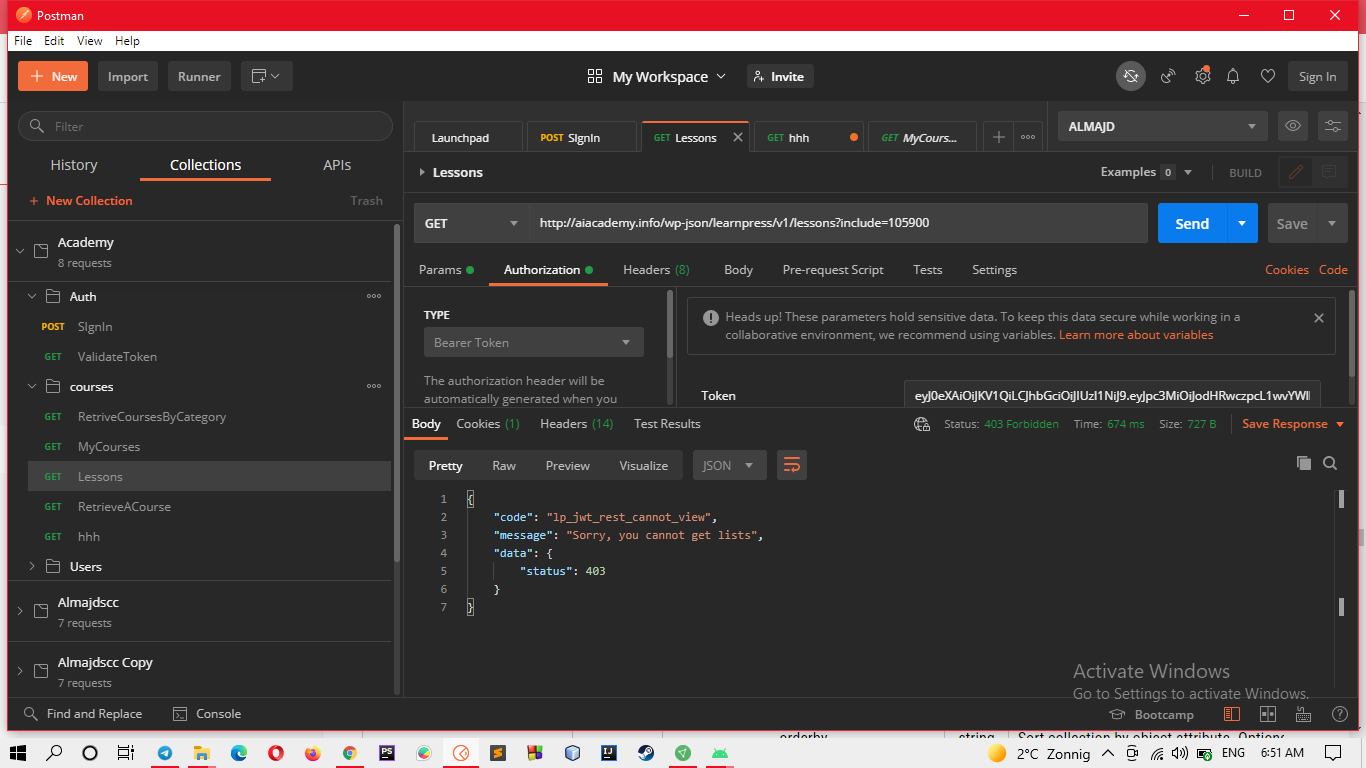The height and width of the screenshot is (768, 1366).
Task: Open the Bearer Token type dropdown
Action: click(x=532, y=343)
